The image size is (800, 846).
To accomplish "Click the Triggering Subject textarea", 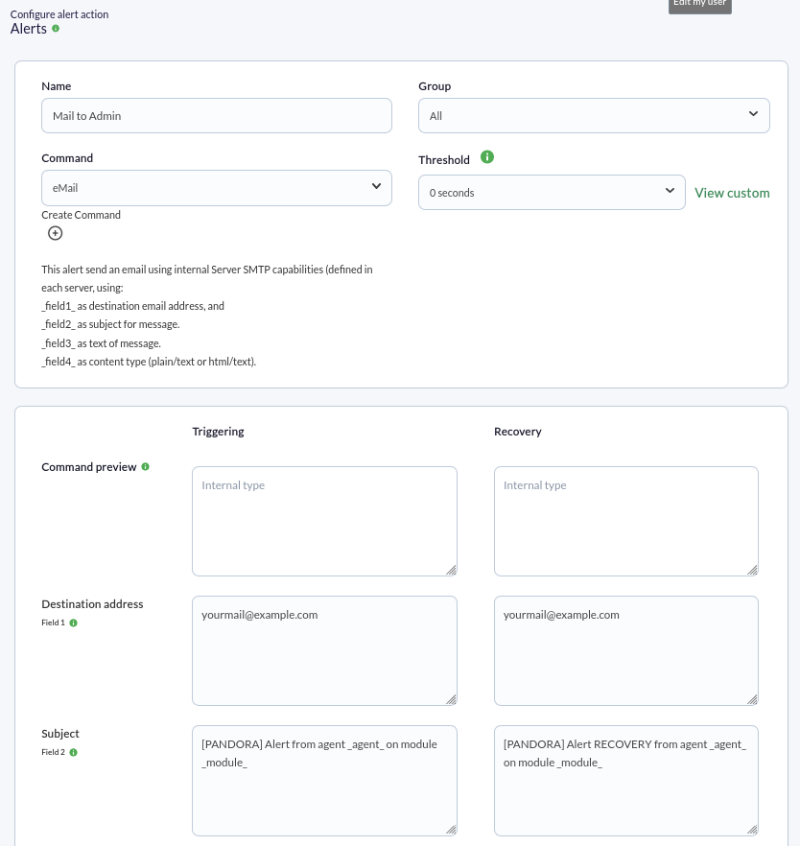I will click(x=325, y=781).
